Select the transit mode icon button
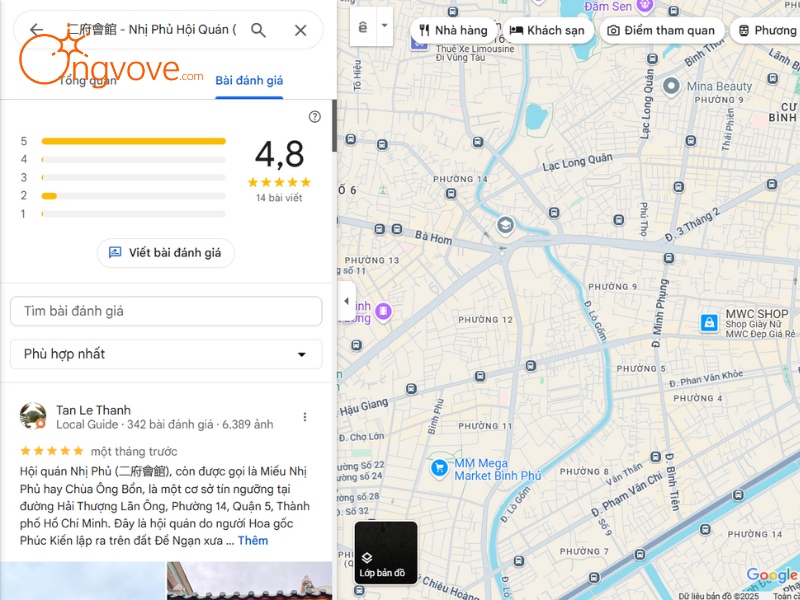 click(363, 27)
